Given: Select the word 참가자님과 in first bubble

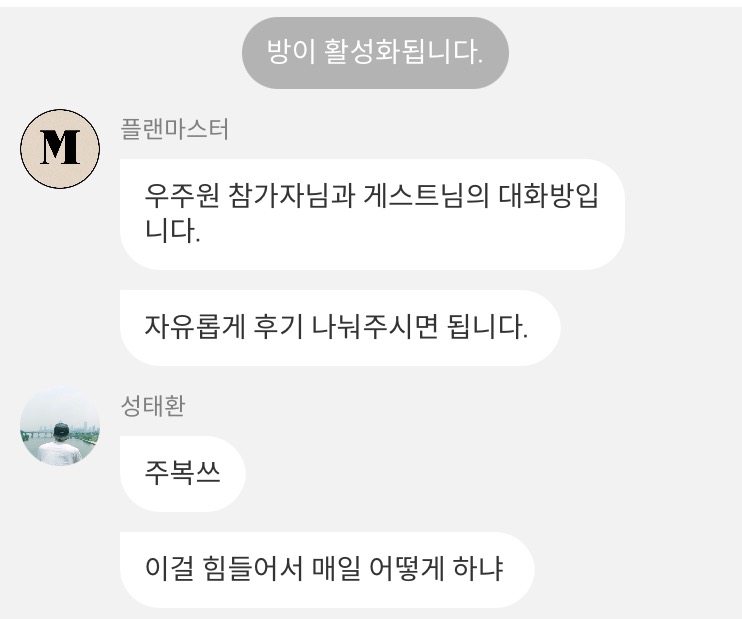Looking at the screenshot, I should pos(292,195).
